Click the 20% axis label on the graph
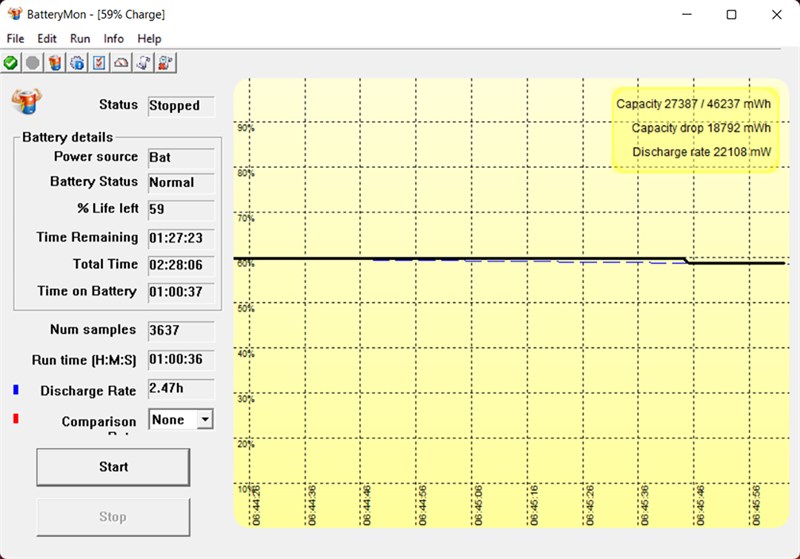Image resolution: width=800 pixels, height=559 pixels. (x=245, y=444)
